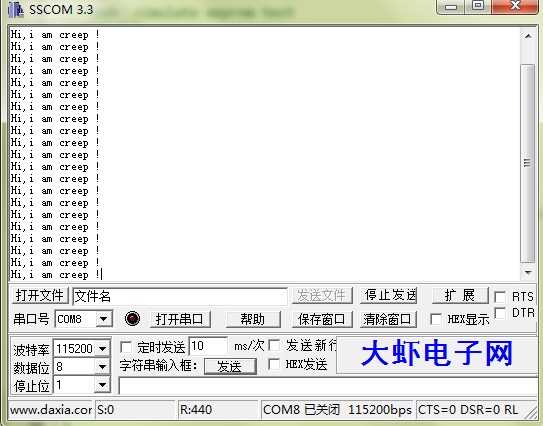The height and width of the screenshot is (426, 543).
Task: Minimize the SSCOM 3.3 window
Action: coord(451,6)
